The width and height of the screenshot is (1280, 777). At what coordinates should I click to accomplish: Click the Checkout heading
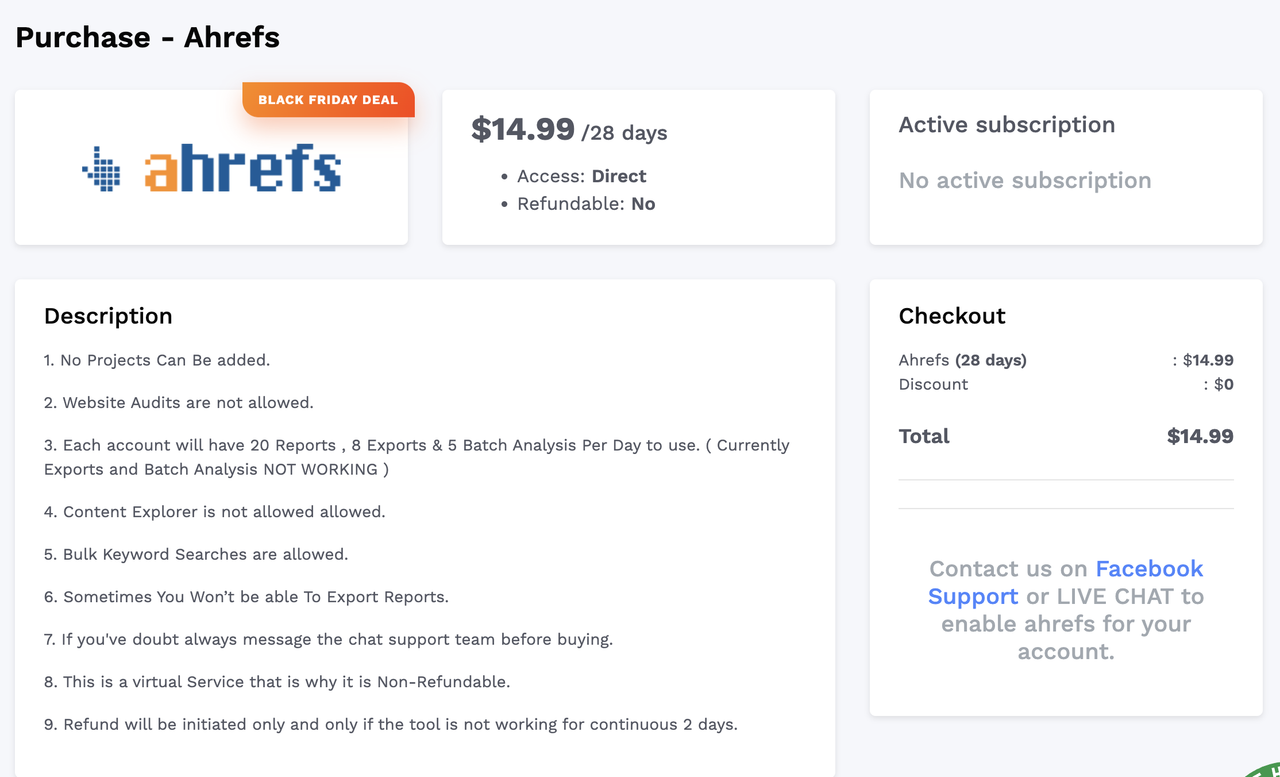[x=952, y=316]
